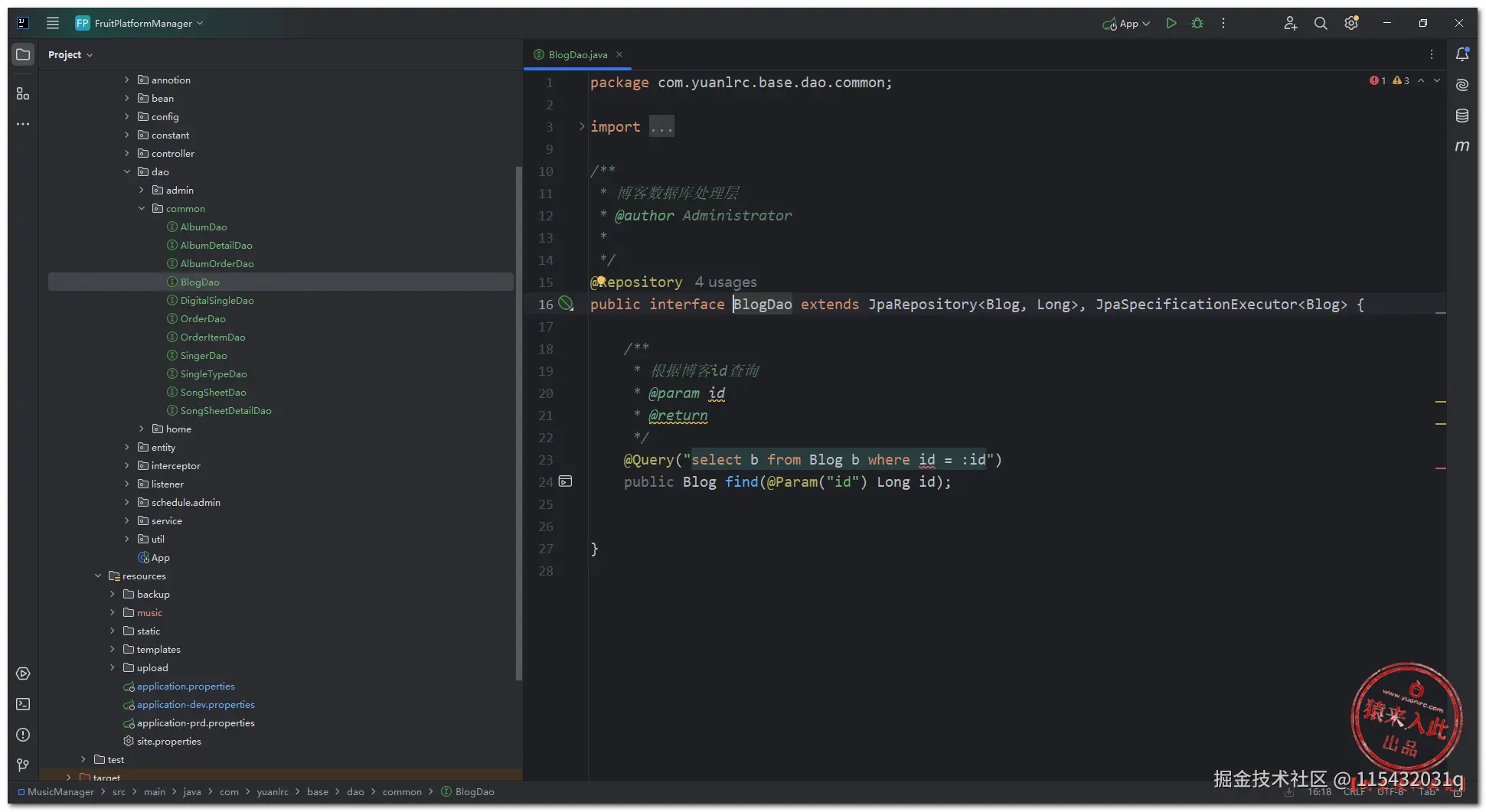The height and width of the screenshot is (812, 1486).
Task: Open the Git tool window
Action: point(23,765)
